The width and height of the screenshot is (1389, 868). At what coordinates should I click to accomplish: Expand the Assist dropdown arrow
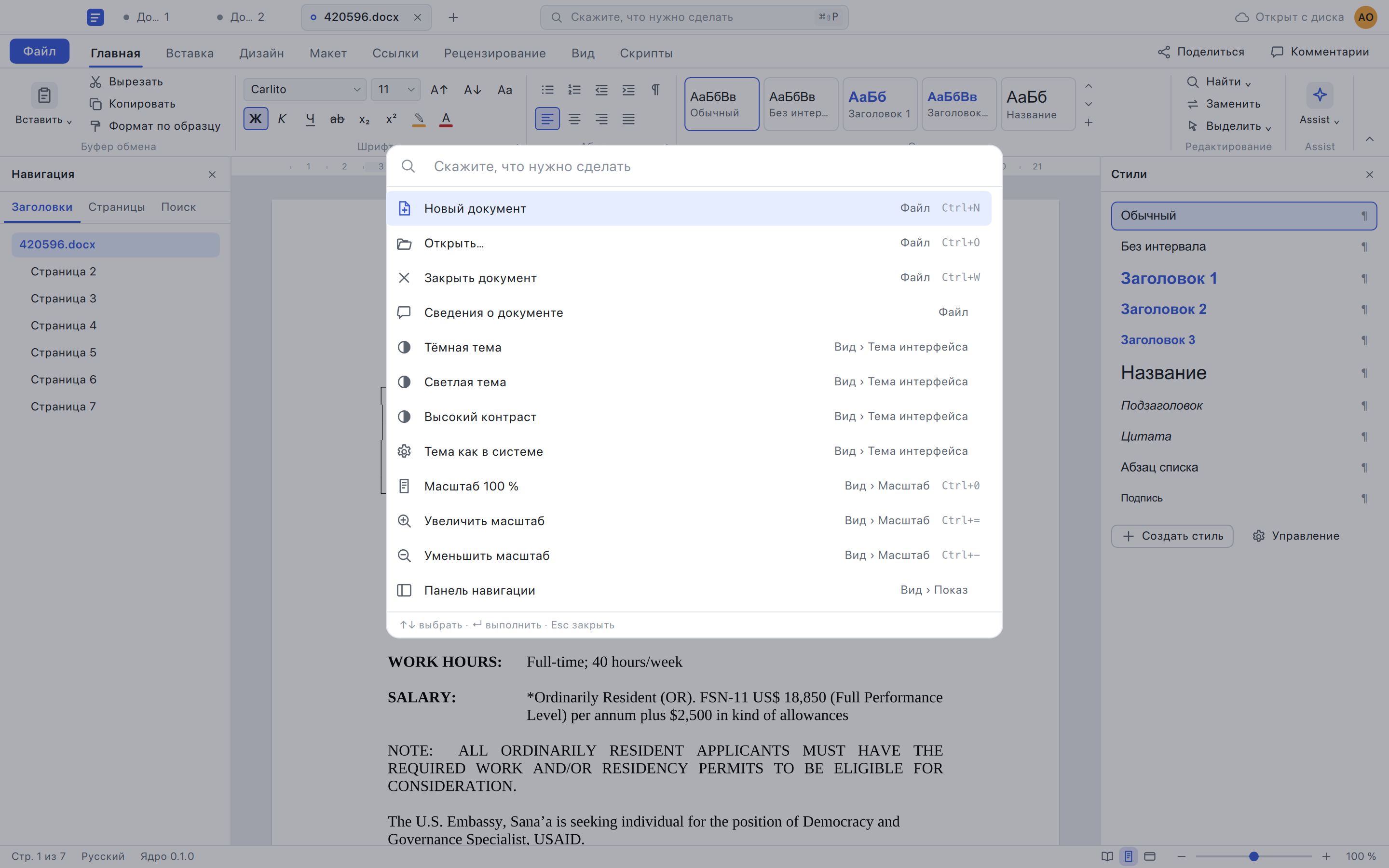pyautogui.click(x=1337, y=121)
